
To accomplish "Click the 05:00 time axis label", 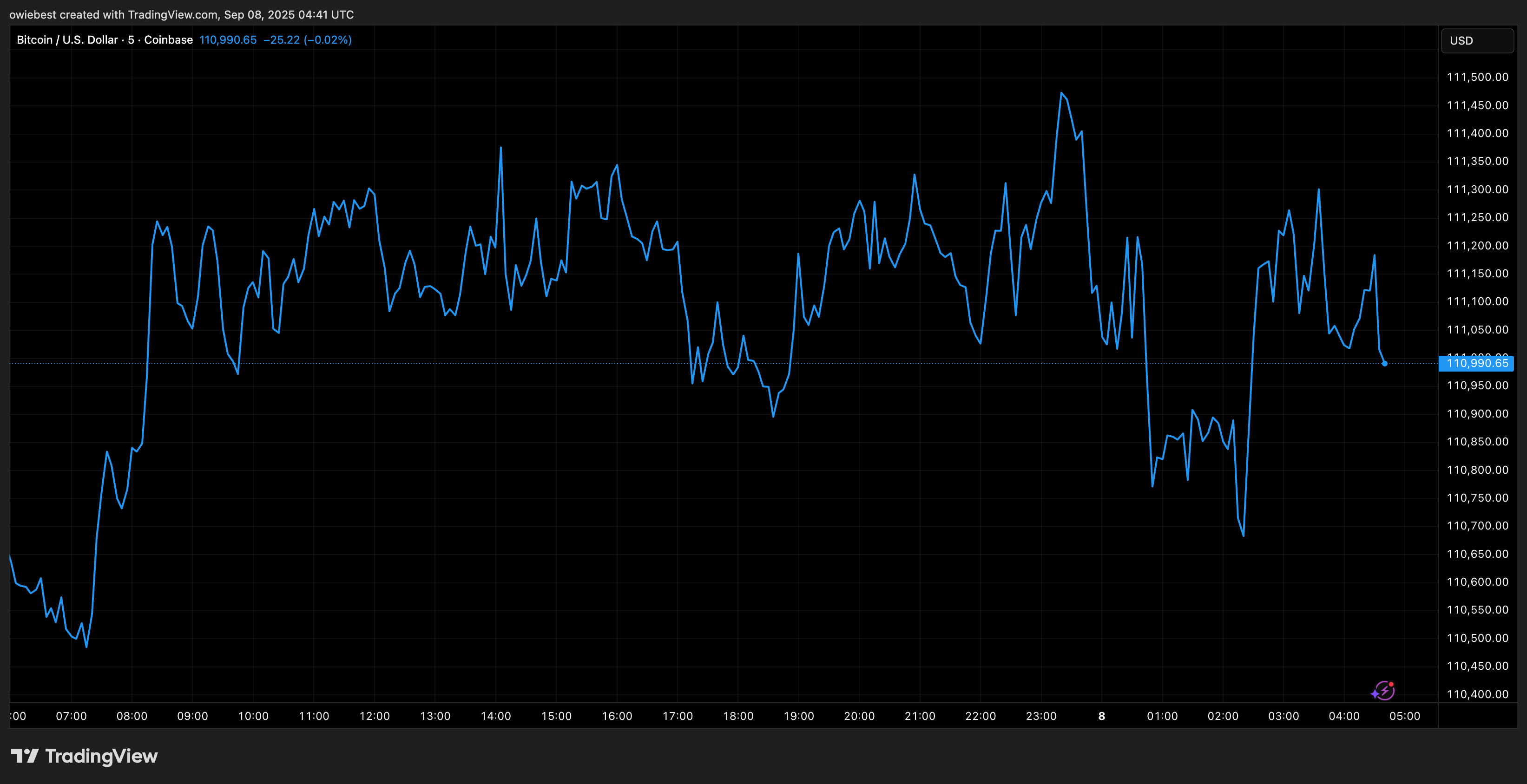I will click(1405, 716).
